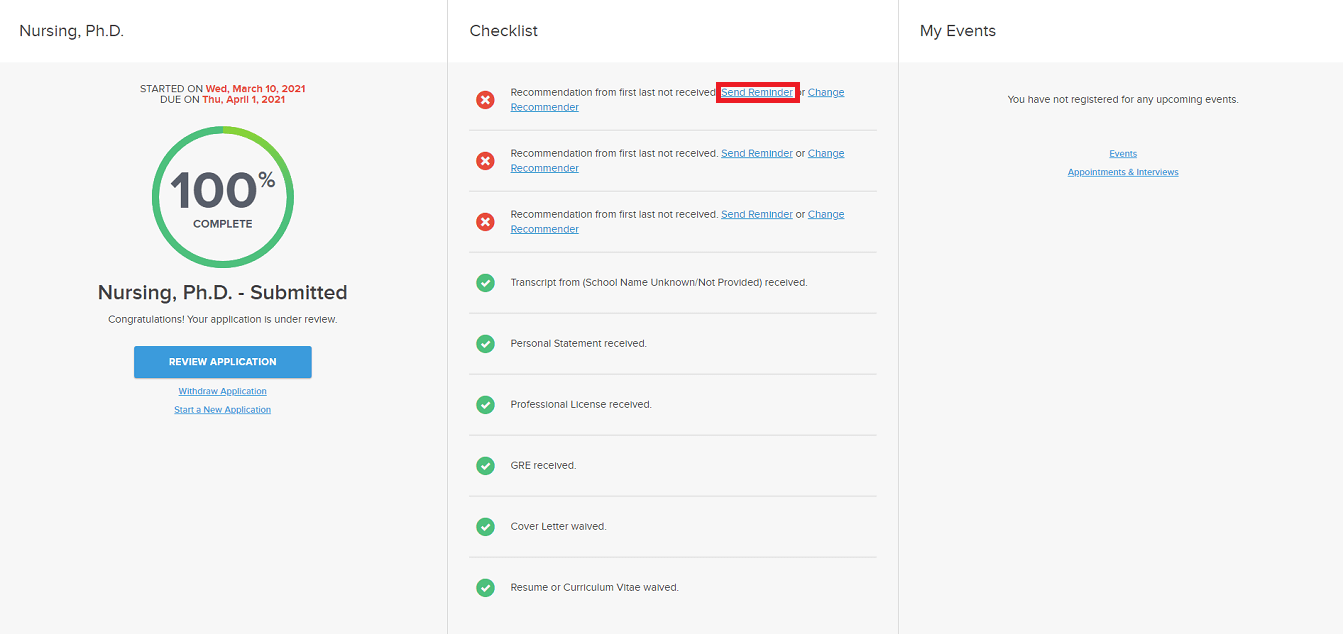Click green check icon beside GRE received
Viewport: 1343px width, 634px height.
485,466
